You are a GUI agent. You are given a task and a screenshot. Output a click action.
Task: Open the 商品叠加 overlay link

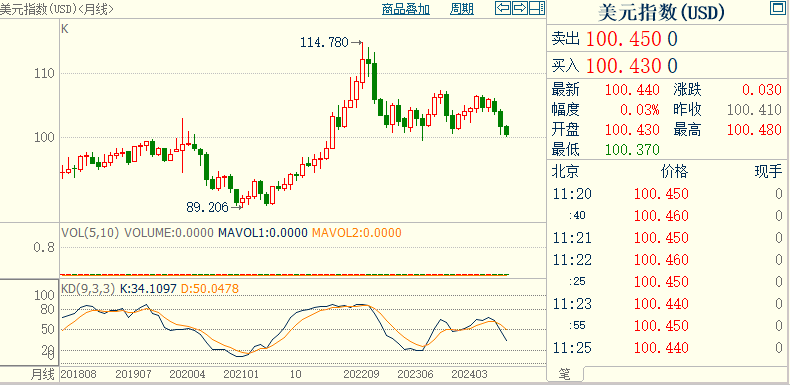pos(406,9)
